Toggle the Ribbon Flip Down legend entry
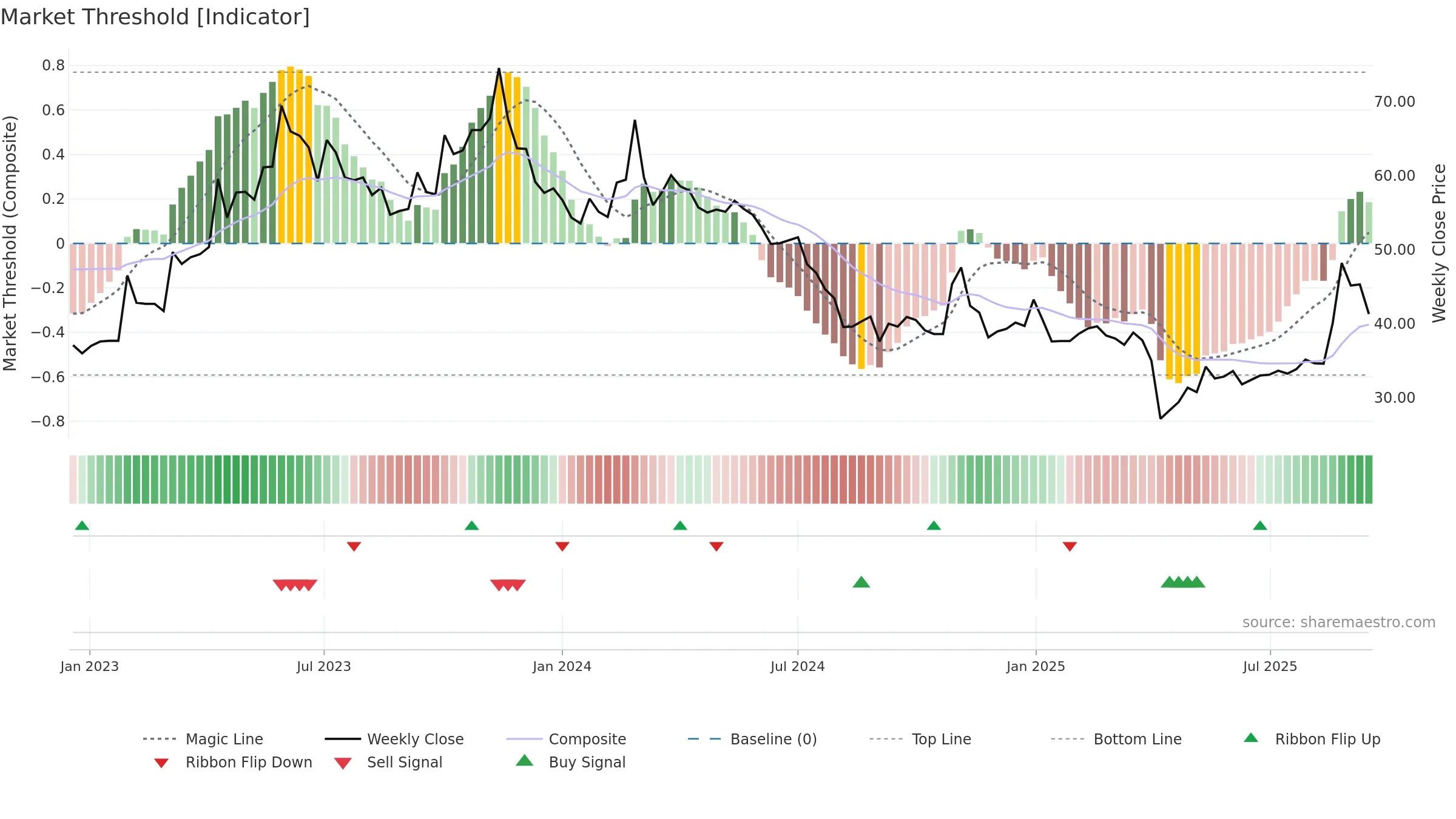Image resolution: width=1456 pixels, height=819 pixels. [x=232, y=762]
